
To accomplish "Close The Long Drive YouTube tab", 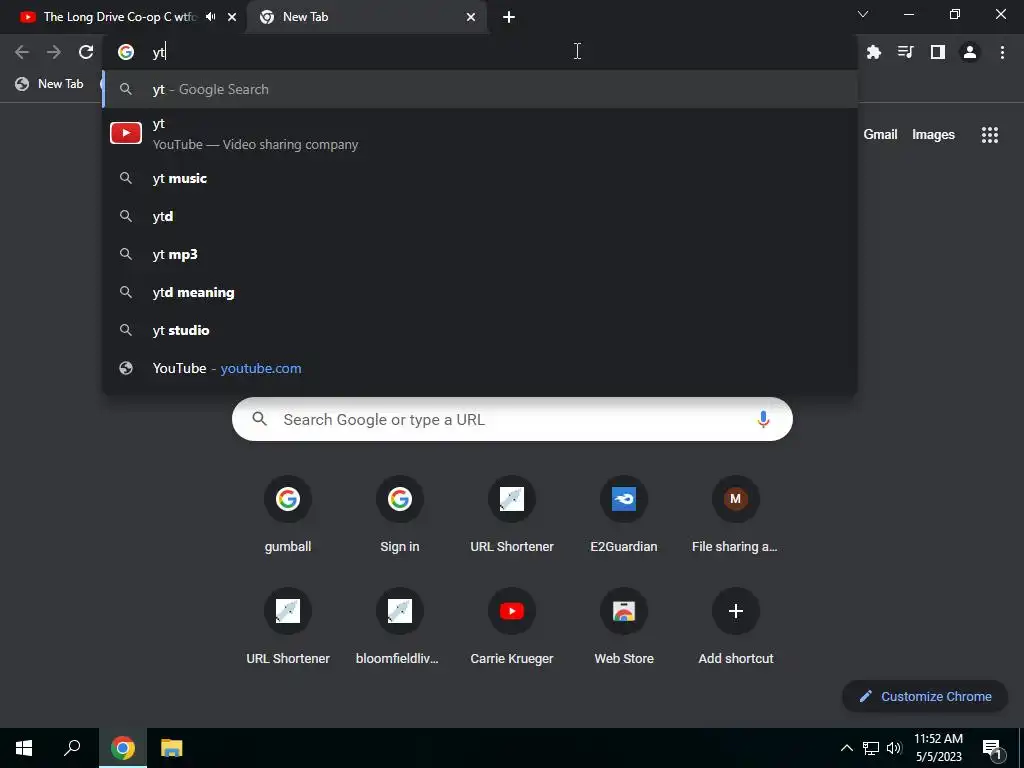I will pyautogui.click(x=232, y=18).
